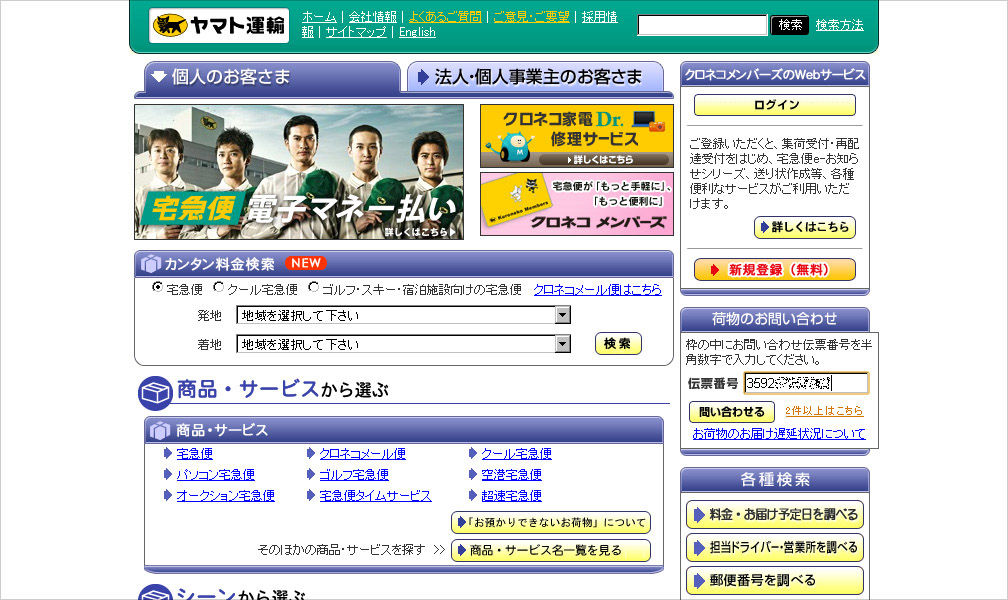This screenshot has width=1008, height=600.
Task: Click the Yamato Transport black cat logo
Action: pyautogui.click(x=219, y=26)
